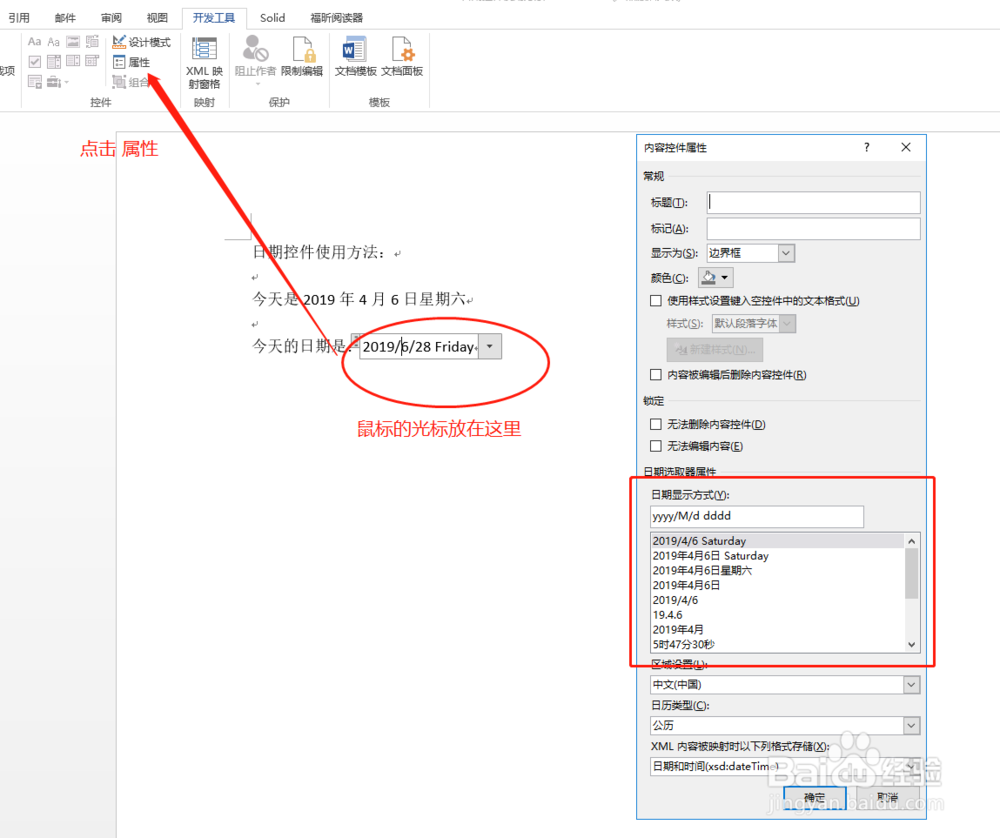Switch to the Solid ribbon tab
This screenshot has width=1000, height=838.
[272, 18]
